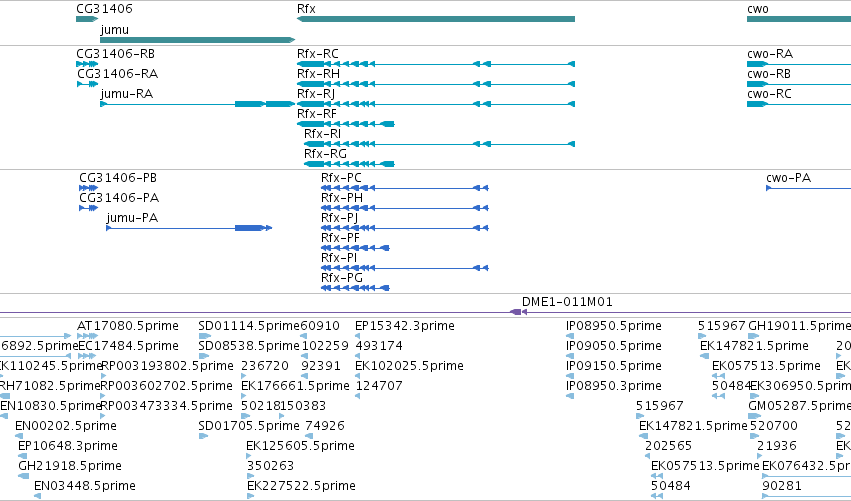Click the AT17080.5prime EST label

coord(128,326)
